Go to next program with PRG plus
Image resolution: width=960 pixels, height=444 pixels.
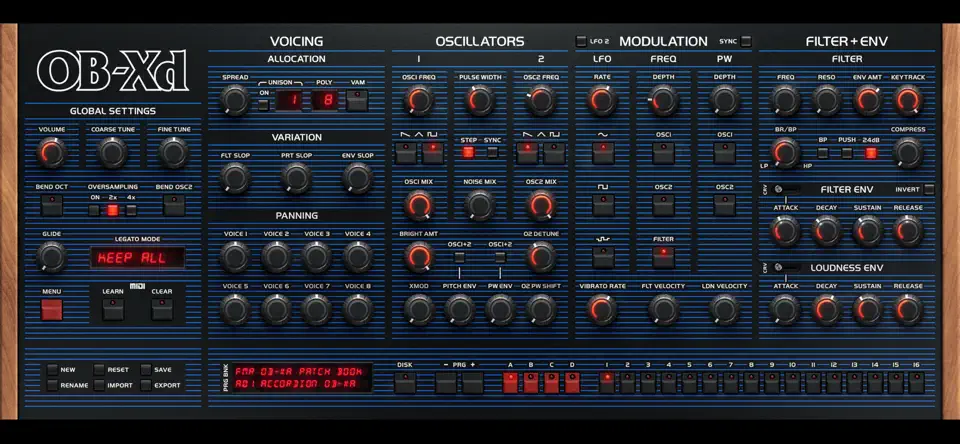(473, 382)
